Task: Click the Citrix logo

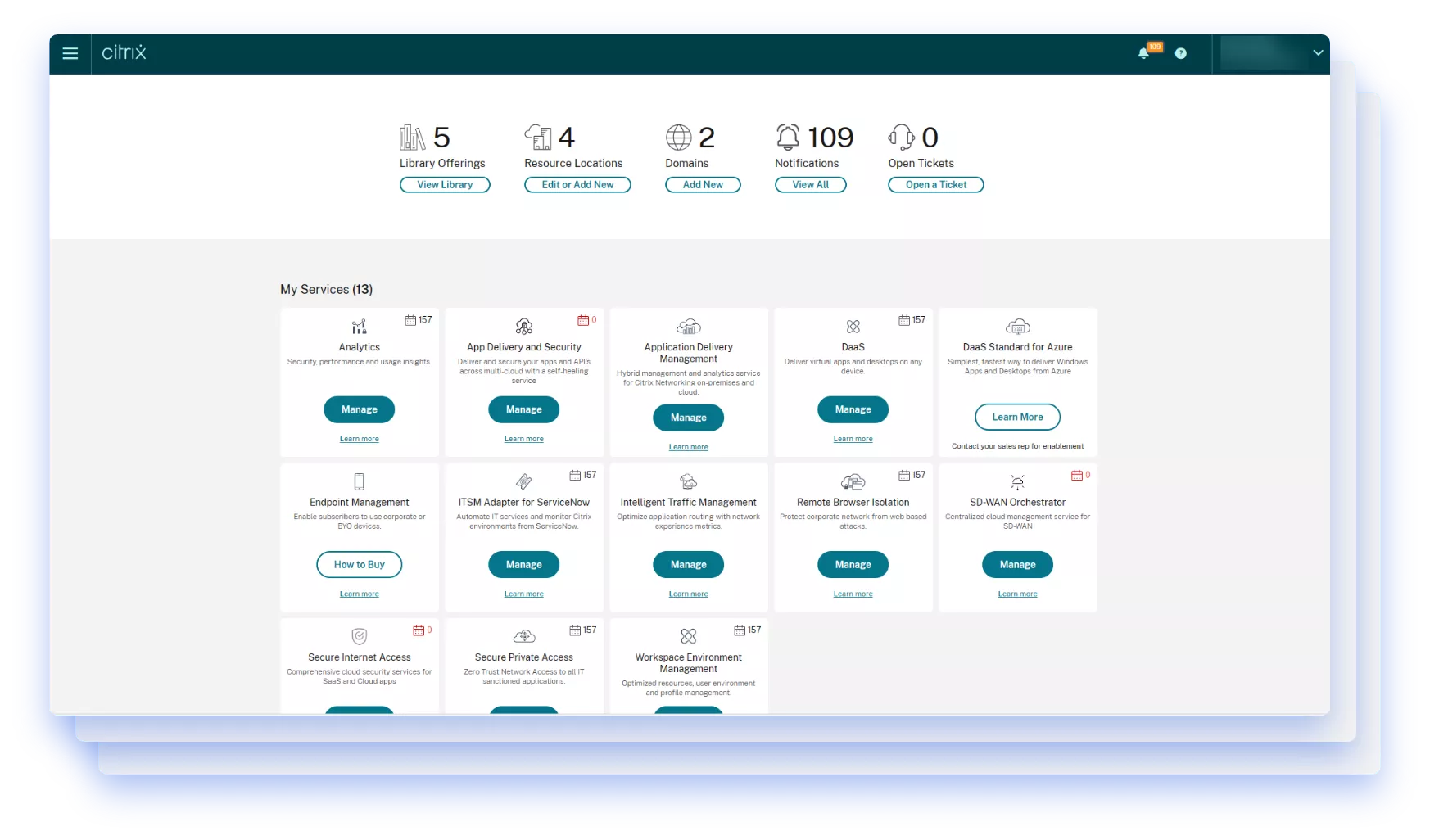Action: 124,52
